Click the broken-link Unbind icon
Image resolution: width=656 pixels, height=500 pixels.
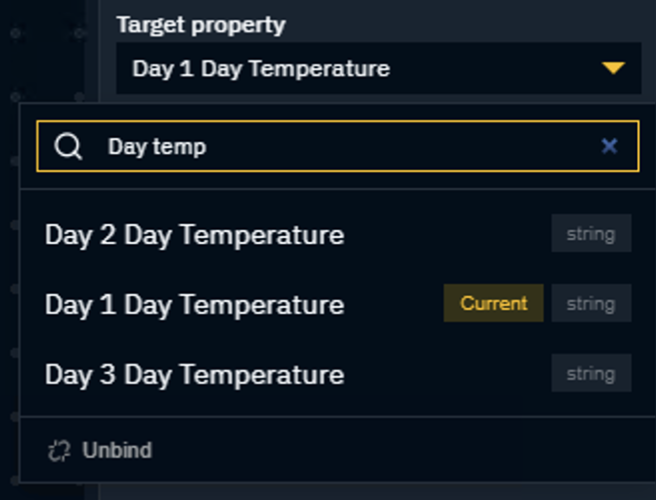[59, 451]
